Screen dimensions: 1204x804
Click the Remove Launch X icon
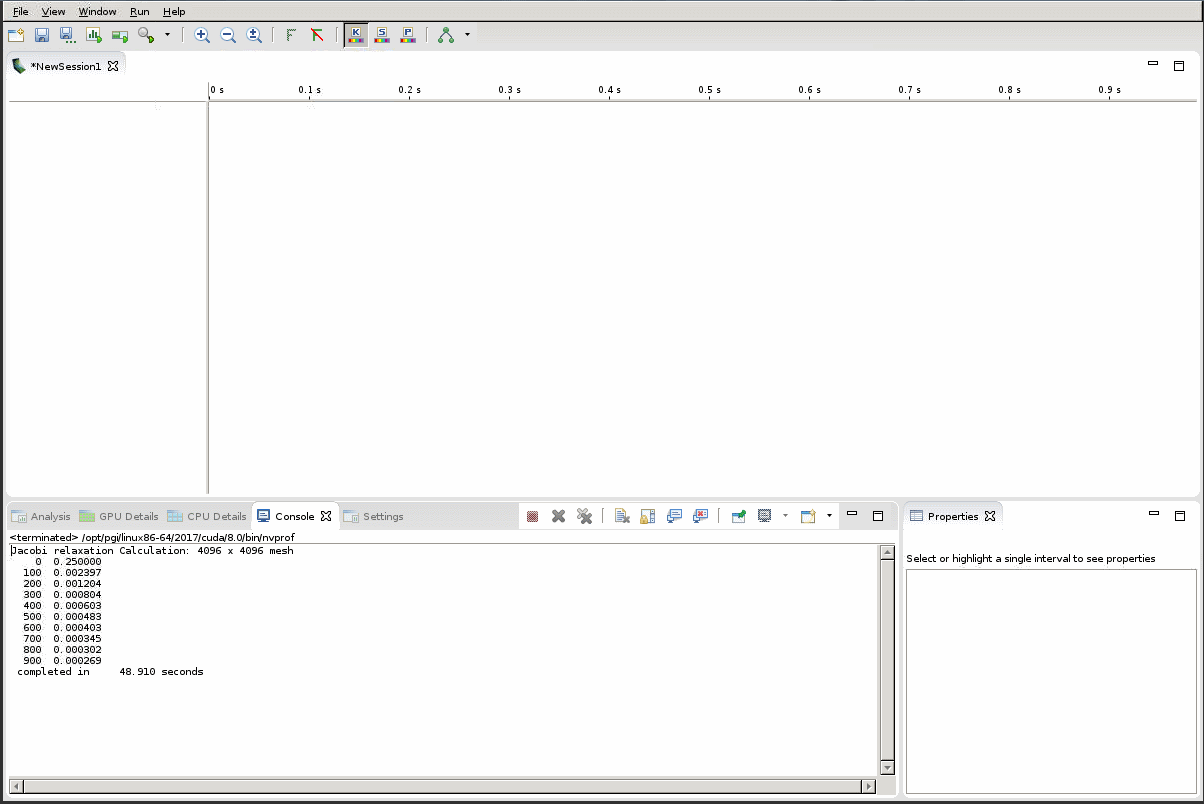click(x=559, y=516)
